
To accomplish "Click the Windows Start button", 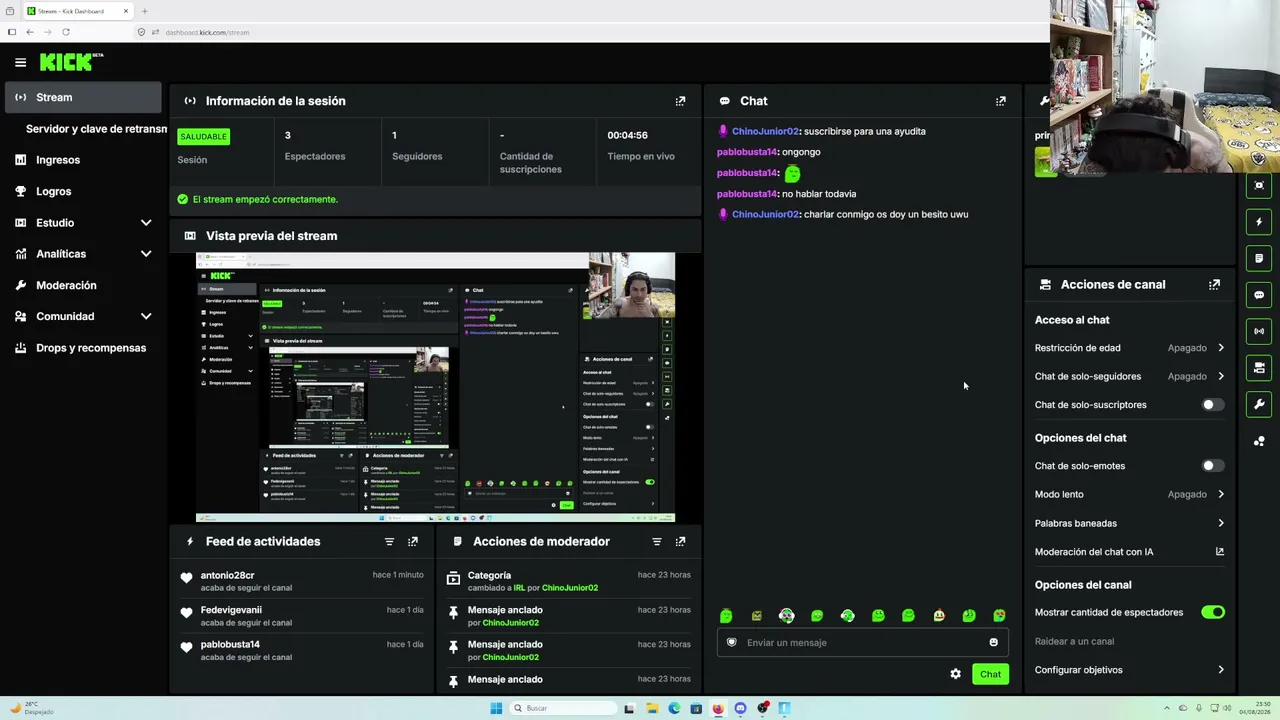I will click(496, 708).
